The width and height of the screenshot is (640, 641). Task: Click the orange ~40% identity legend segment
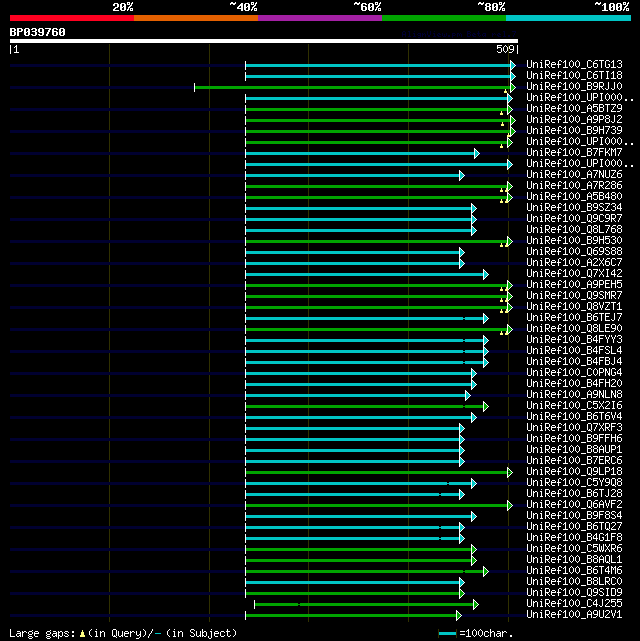pyautogui.click(x=196, y=18)
